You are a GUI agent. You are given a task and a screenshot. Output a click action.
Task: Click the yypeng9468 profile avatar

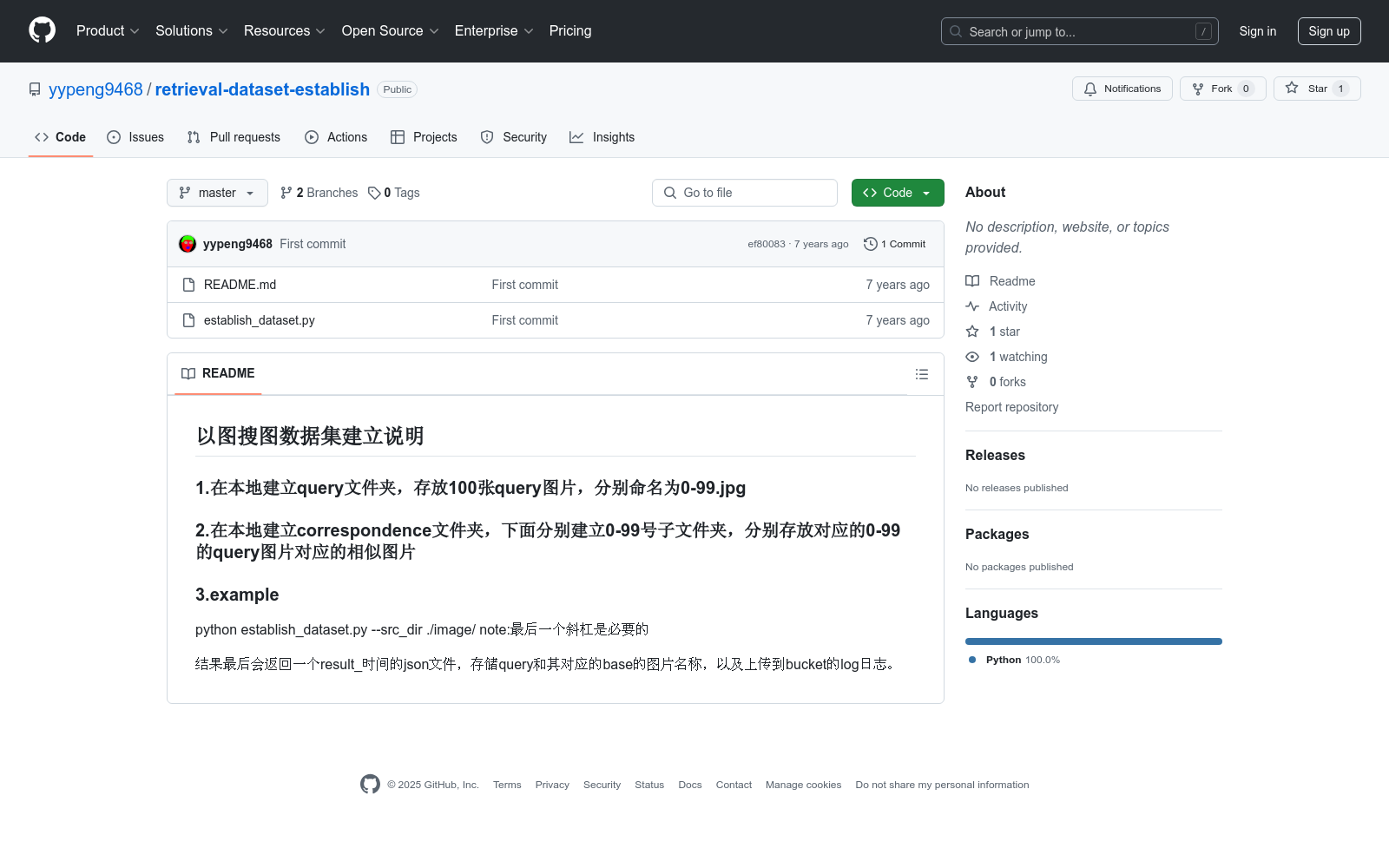click(187, 244)
